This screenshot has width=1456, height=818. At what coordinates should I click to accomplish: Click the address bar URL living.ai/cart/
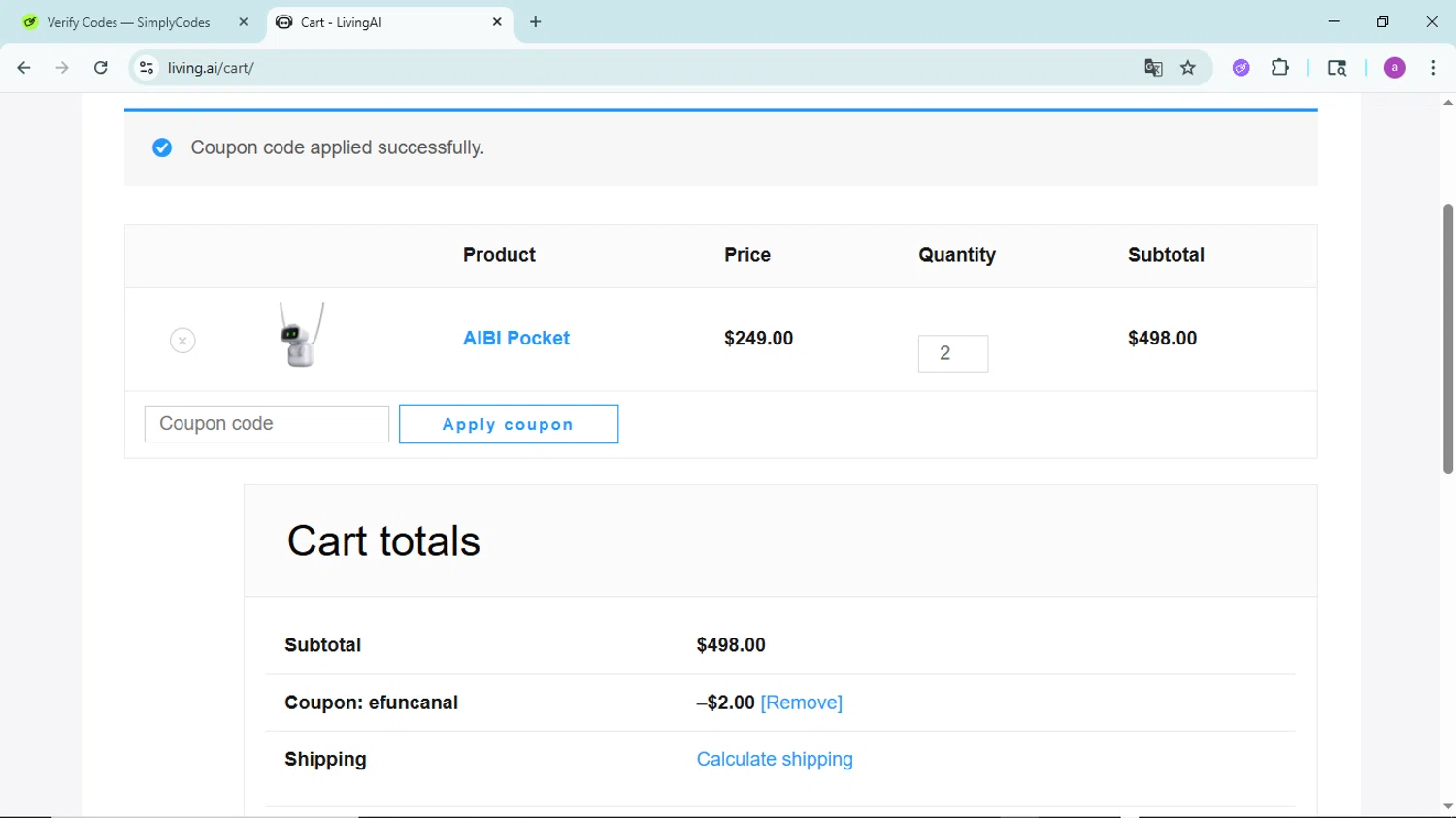tap(211, 68)
